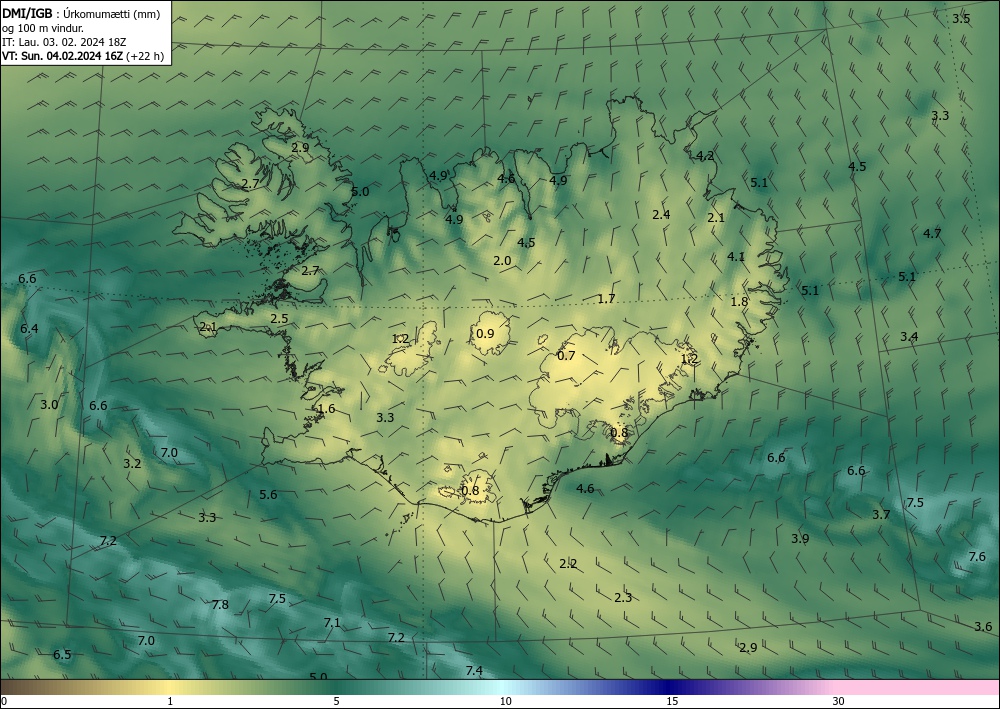Click the 7.8 precipitation value
The image size is (1000, 709).
coord(220,604)
